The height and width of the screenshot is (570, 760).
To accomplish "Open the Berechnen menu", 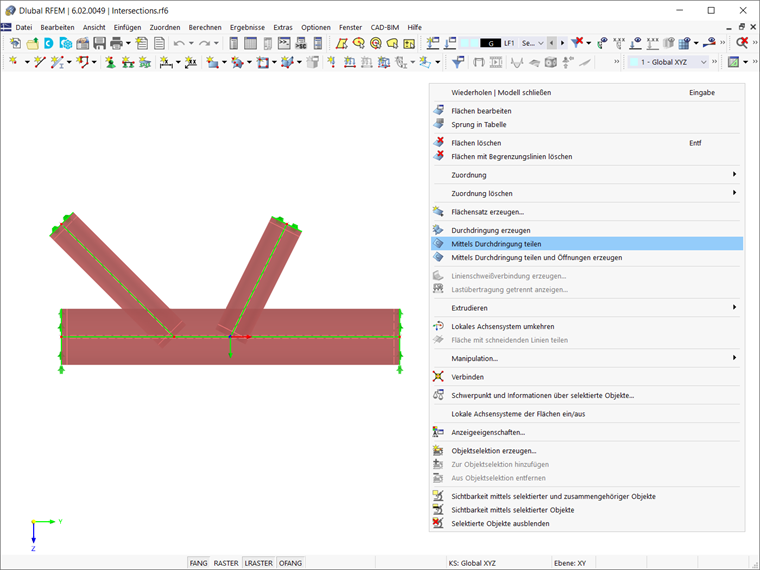I will coord(205,28).
